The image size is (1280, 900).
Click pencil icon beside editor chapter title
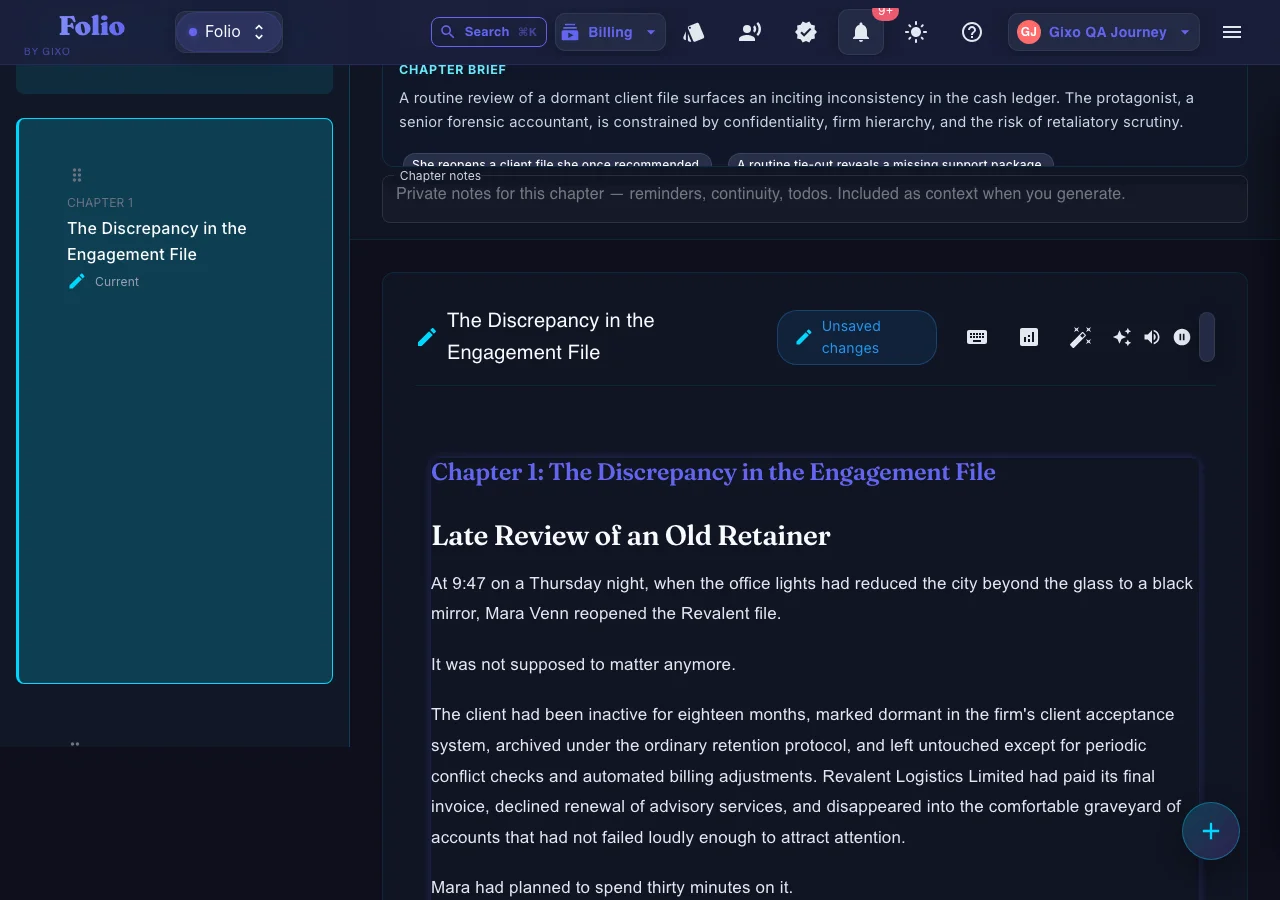[427, 337]
